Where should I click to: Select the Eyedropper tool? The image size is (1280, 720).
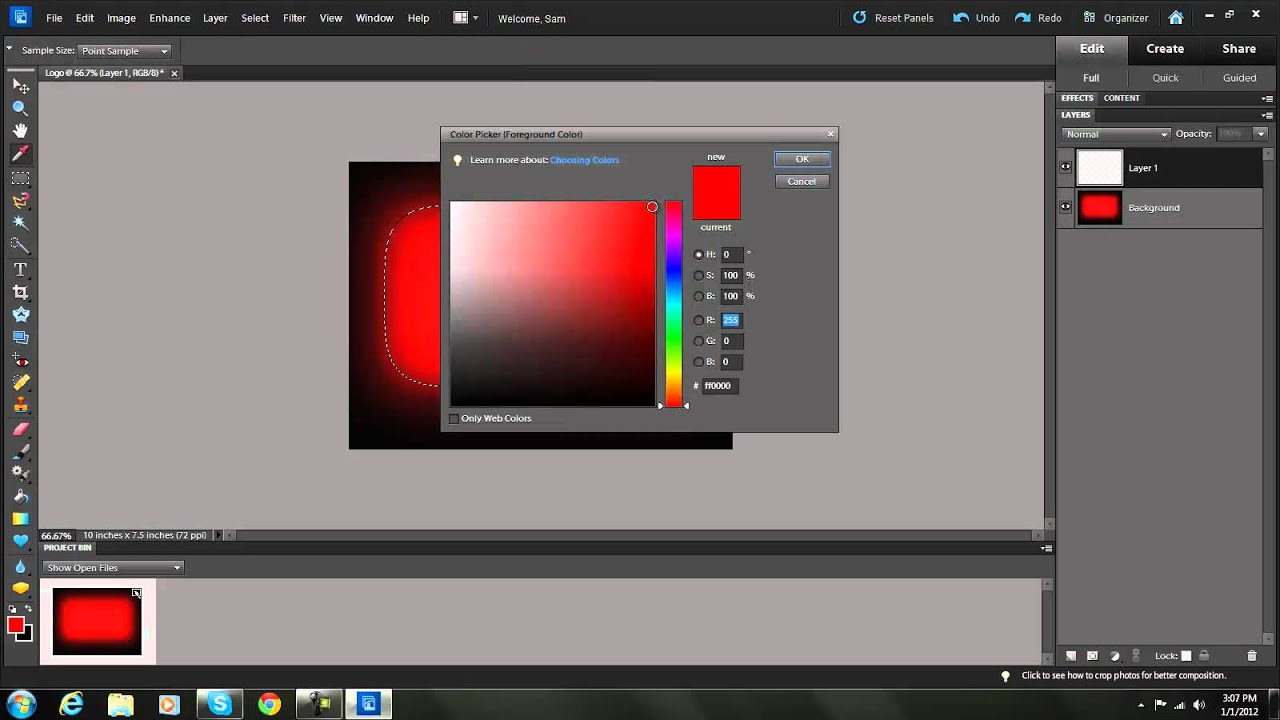(x=20, y=154)
